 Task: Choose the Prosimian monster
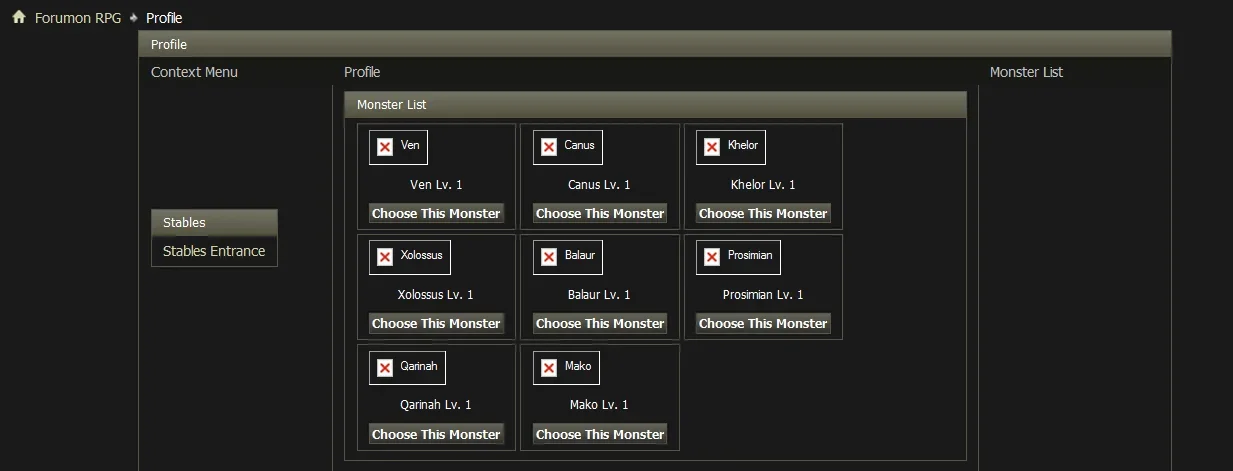763,323
